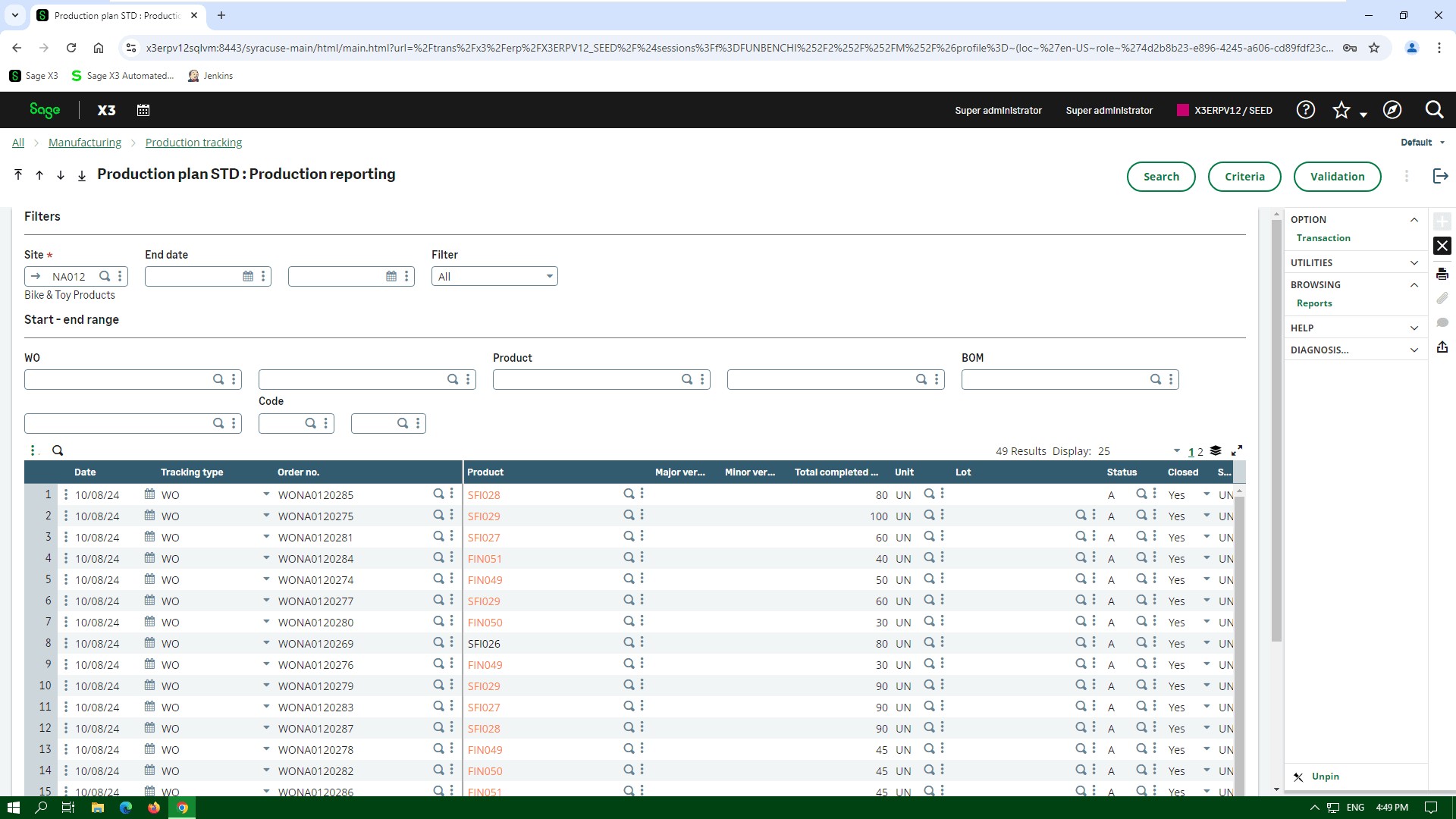
Task: Open the Display count dropdown showing 25
Action: click(1177, 450)
